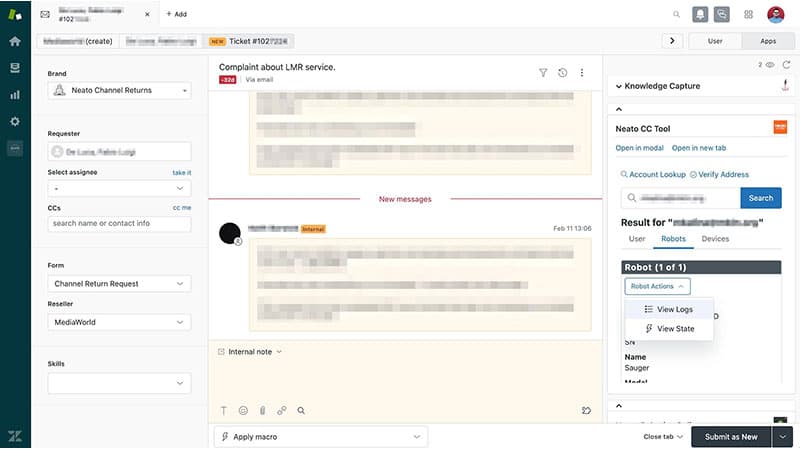Open the Select assignee dropdown
The width and height of the screenshot is (800, 450).
point(119,189)
